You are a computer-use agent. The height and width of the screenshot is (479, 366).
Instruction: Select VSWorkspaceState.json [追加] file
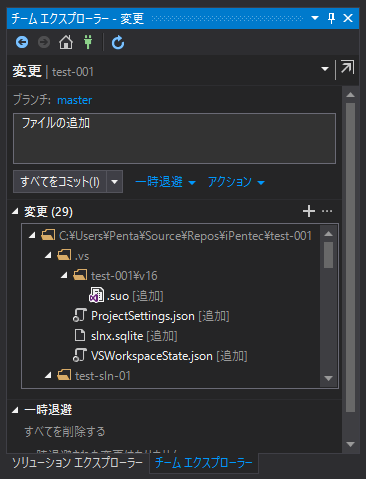point(160,356)
